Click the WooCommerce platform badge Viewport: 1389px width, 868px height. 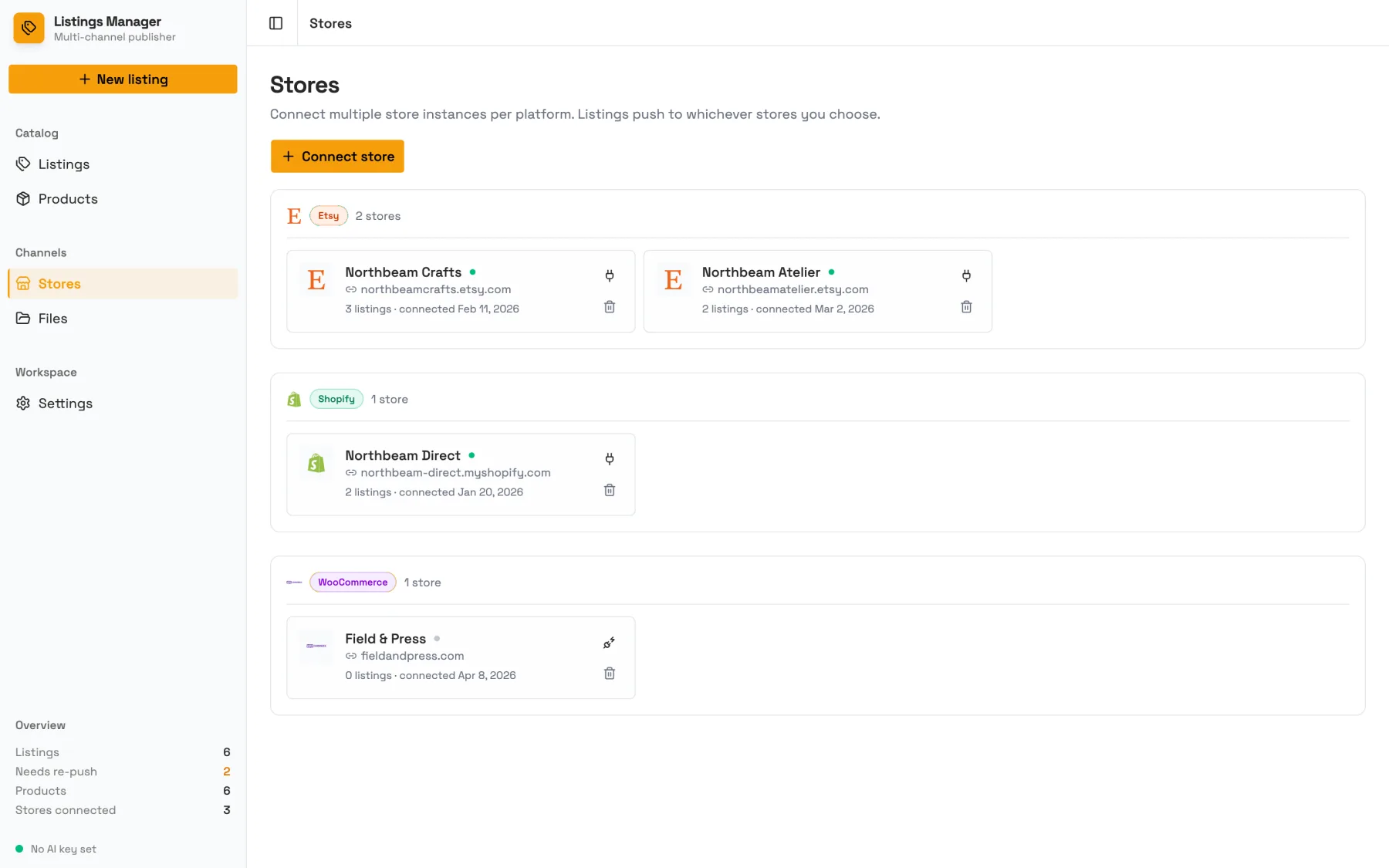pos(353,583)
